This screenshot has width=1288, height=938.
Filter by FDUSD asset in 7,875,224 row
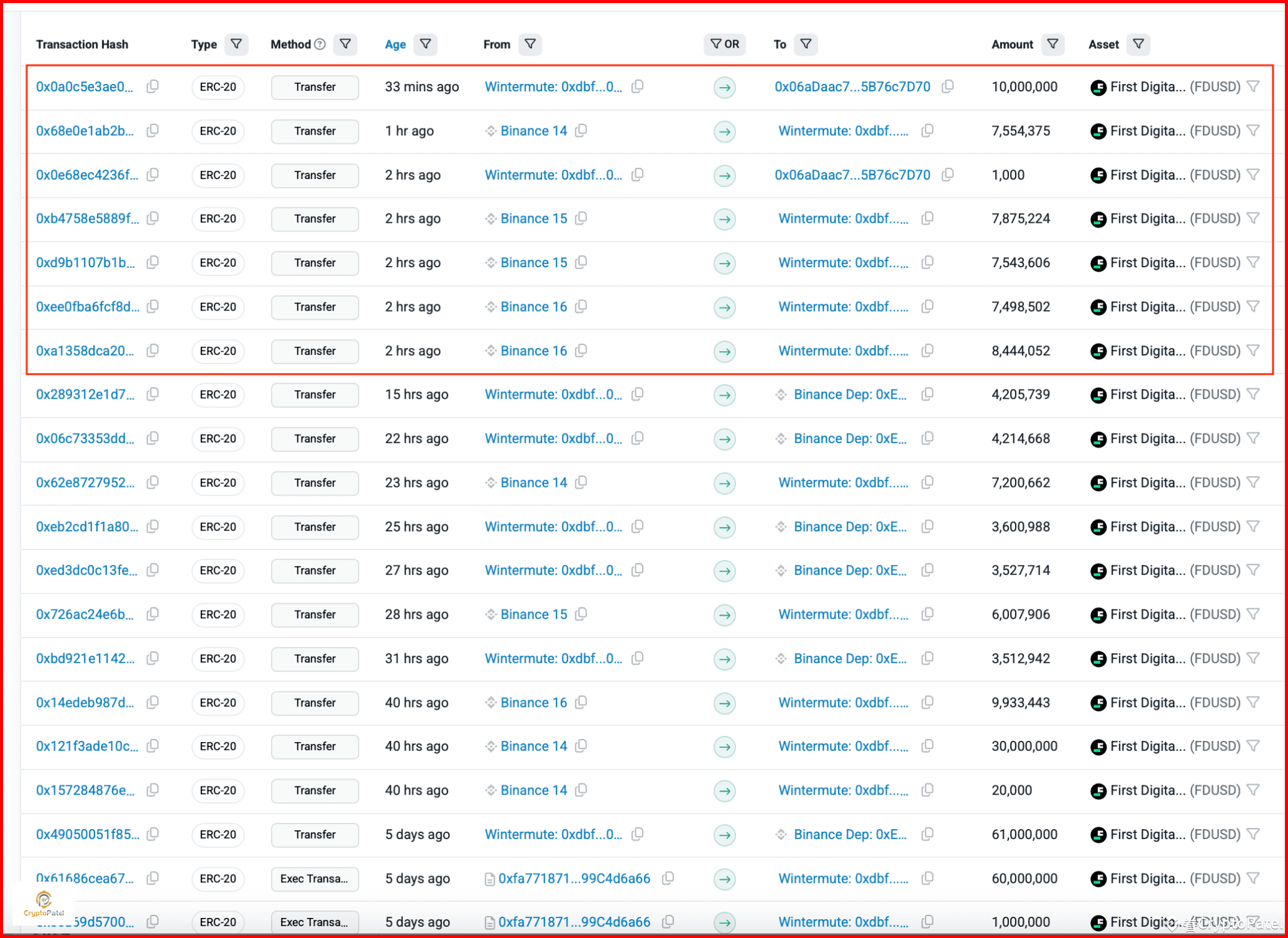tap(1253, 218)
